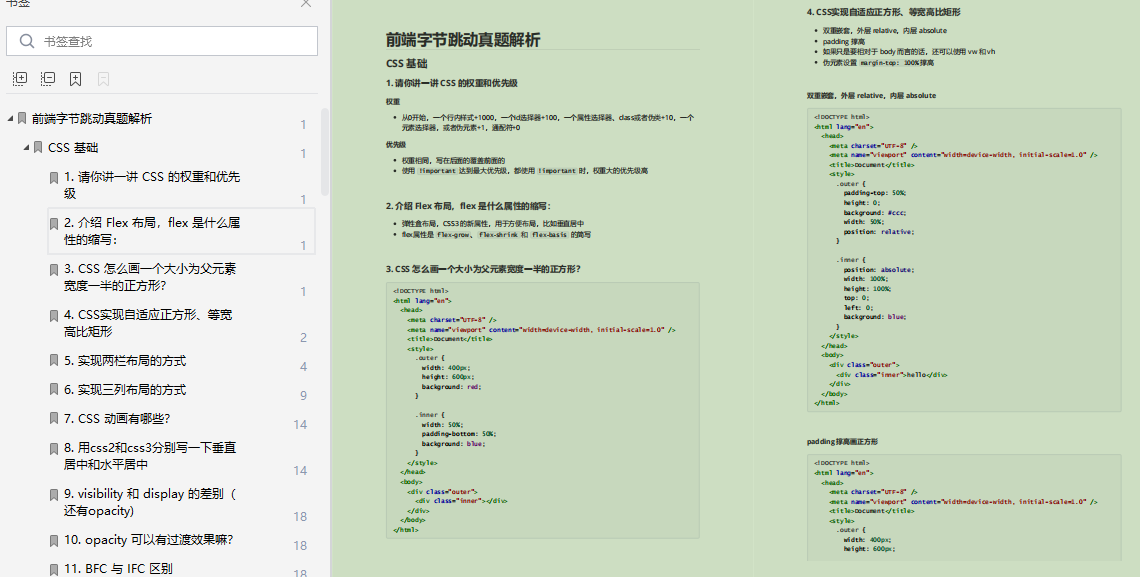Add new bookmark icon in toolbar
This screenshot has width=1140, height=577.
point(76,78)
